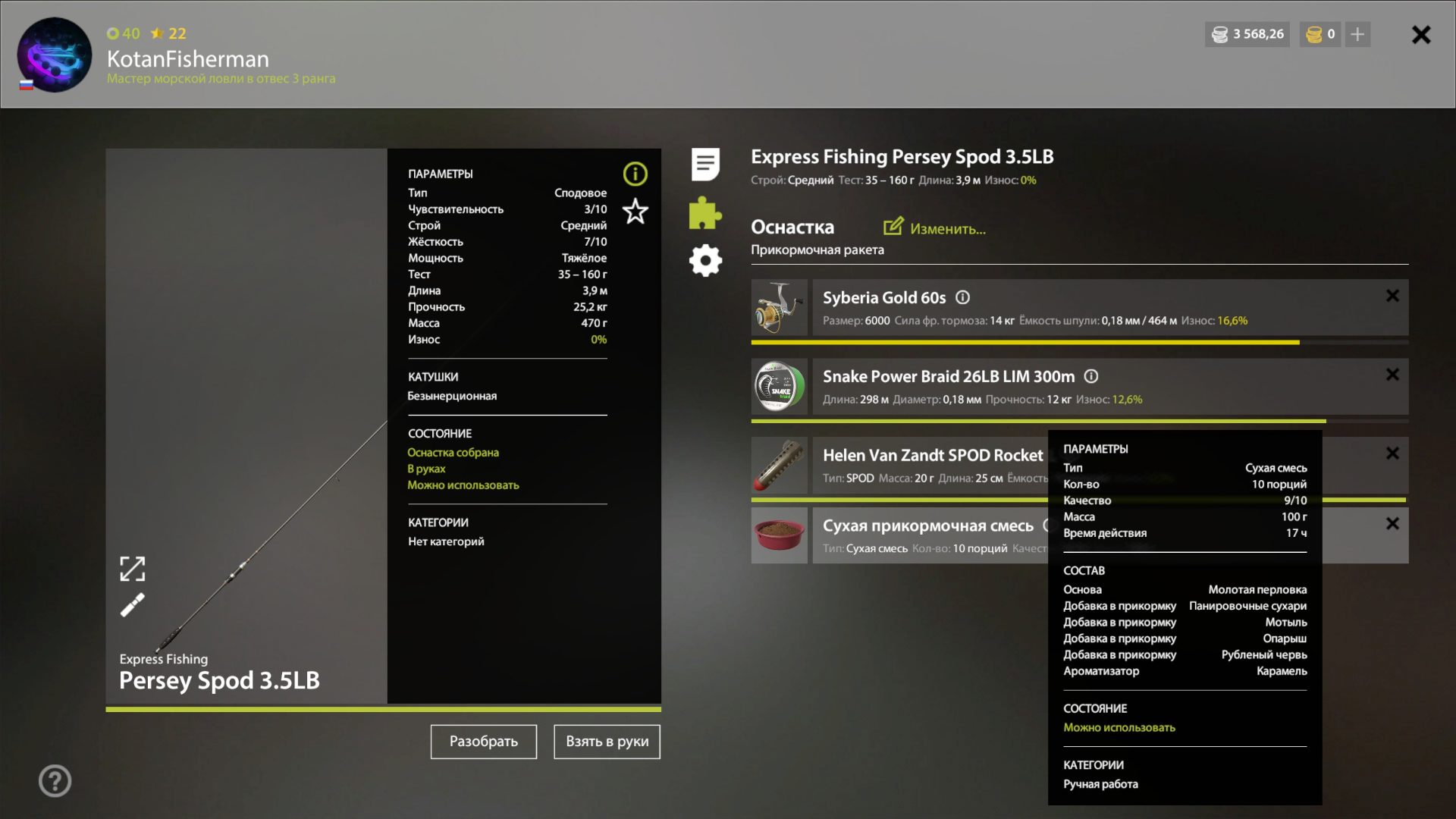This screenshot has height=819, width=1456.
Task: Click the Карамель flavoring value
Action: pos(1282,671)
